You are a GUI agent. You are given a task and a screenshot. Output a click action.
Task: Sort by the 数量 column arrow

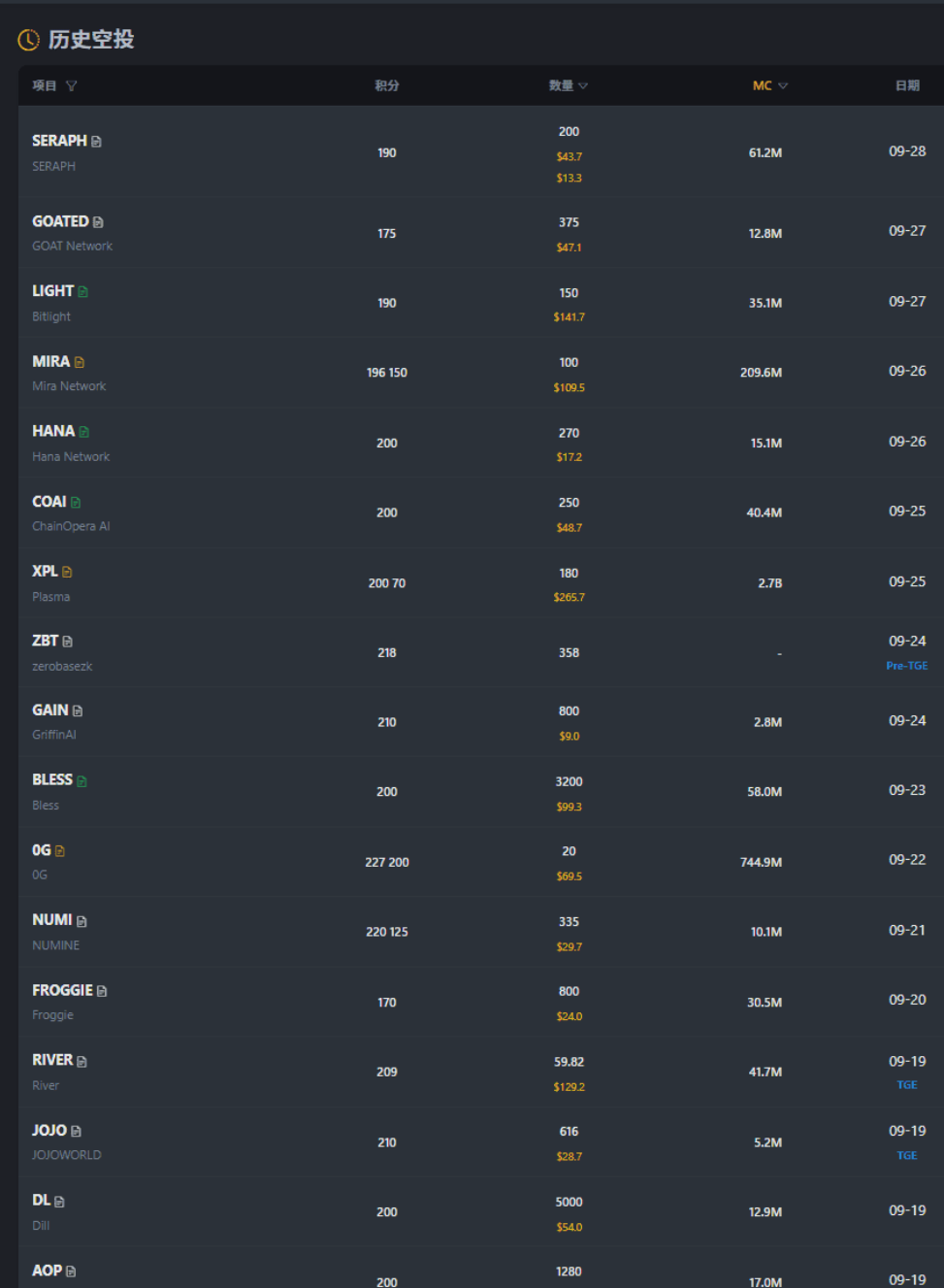pyautogui.click(x=582, y=85)
